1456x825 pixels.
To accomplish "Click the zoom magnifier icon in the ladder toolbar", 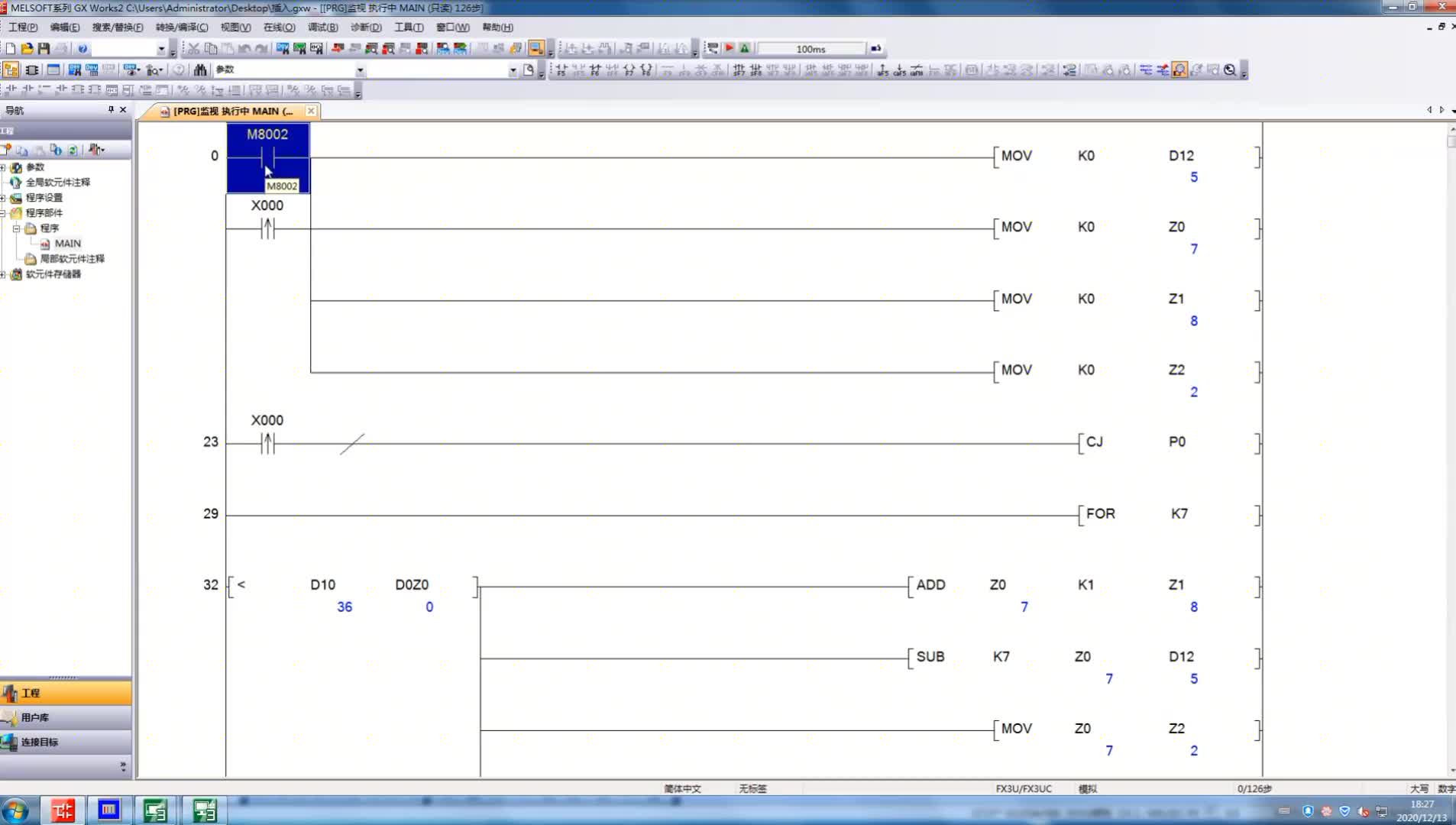I will point(1230,70).
